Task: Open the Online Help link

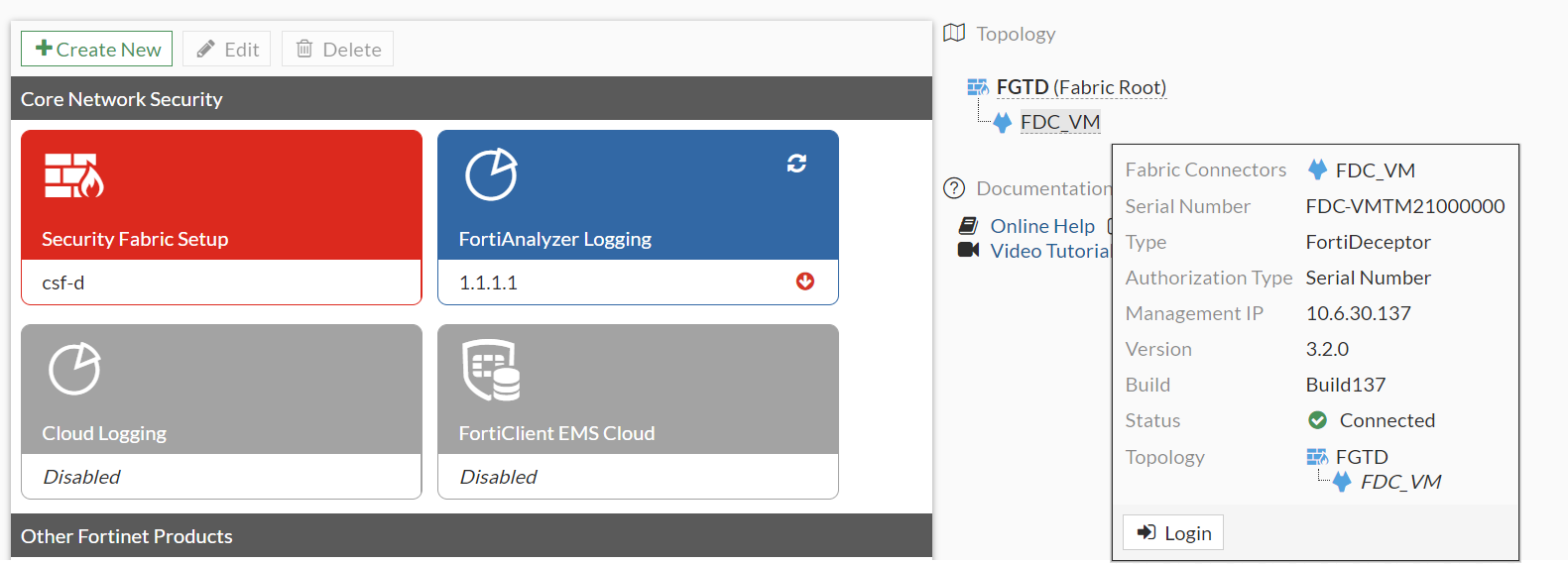Action: coord(1041,226)
